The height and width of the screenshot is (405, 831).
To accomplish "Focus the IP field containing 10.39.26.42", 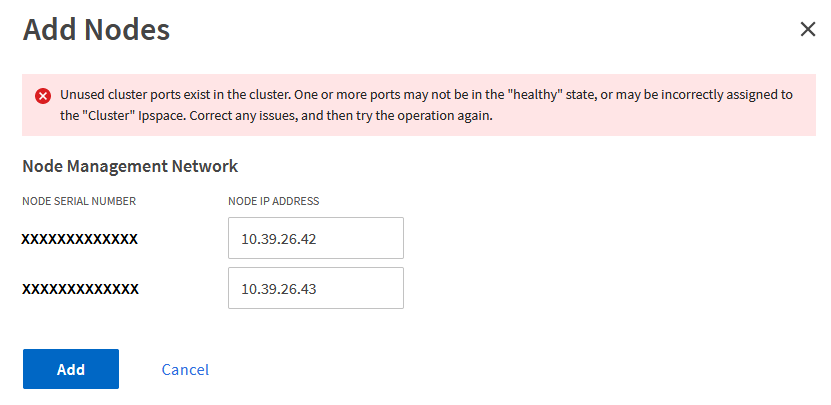I will (315, 239).
